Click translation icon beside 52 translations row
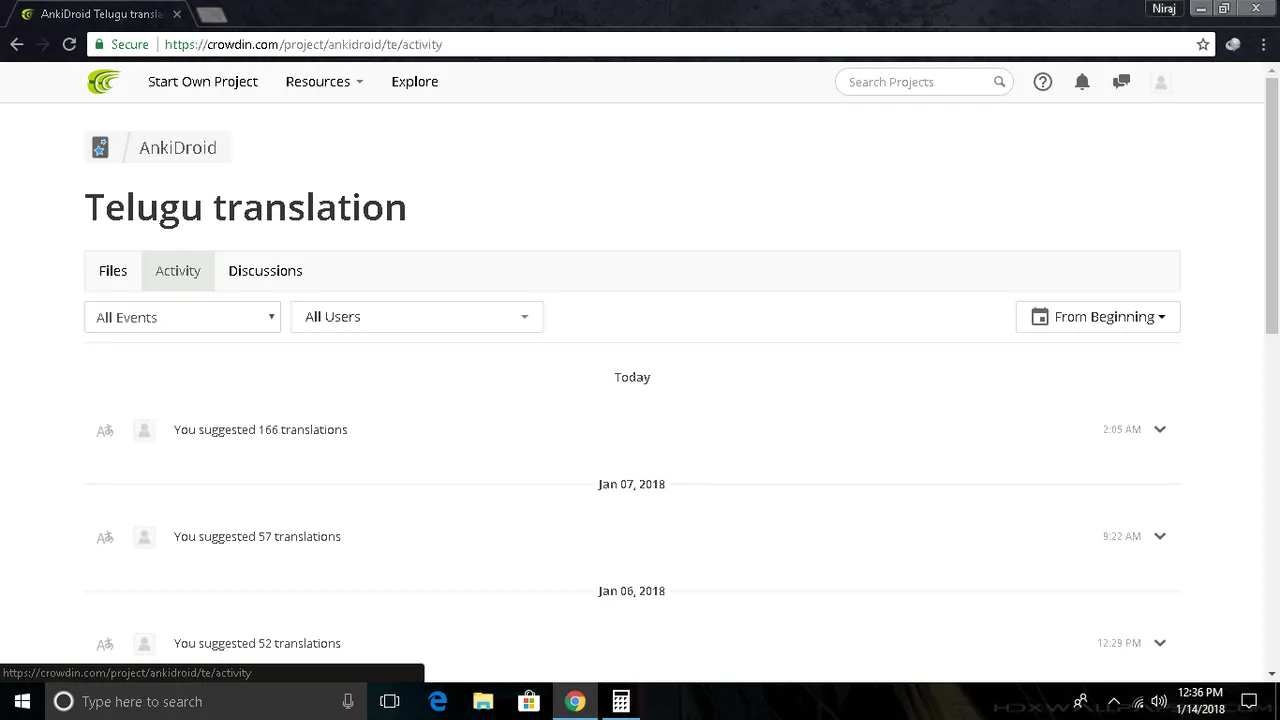 coord(105,645)
